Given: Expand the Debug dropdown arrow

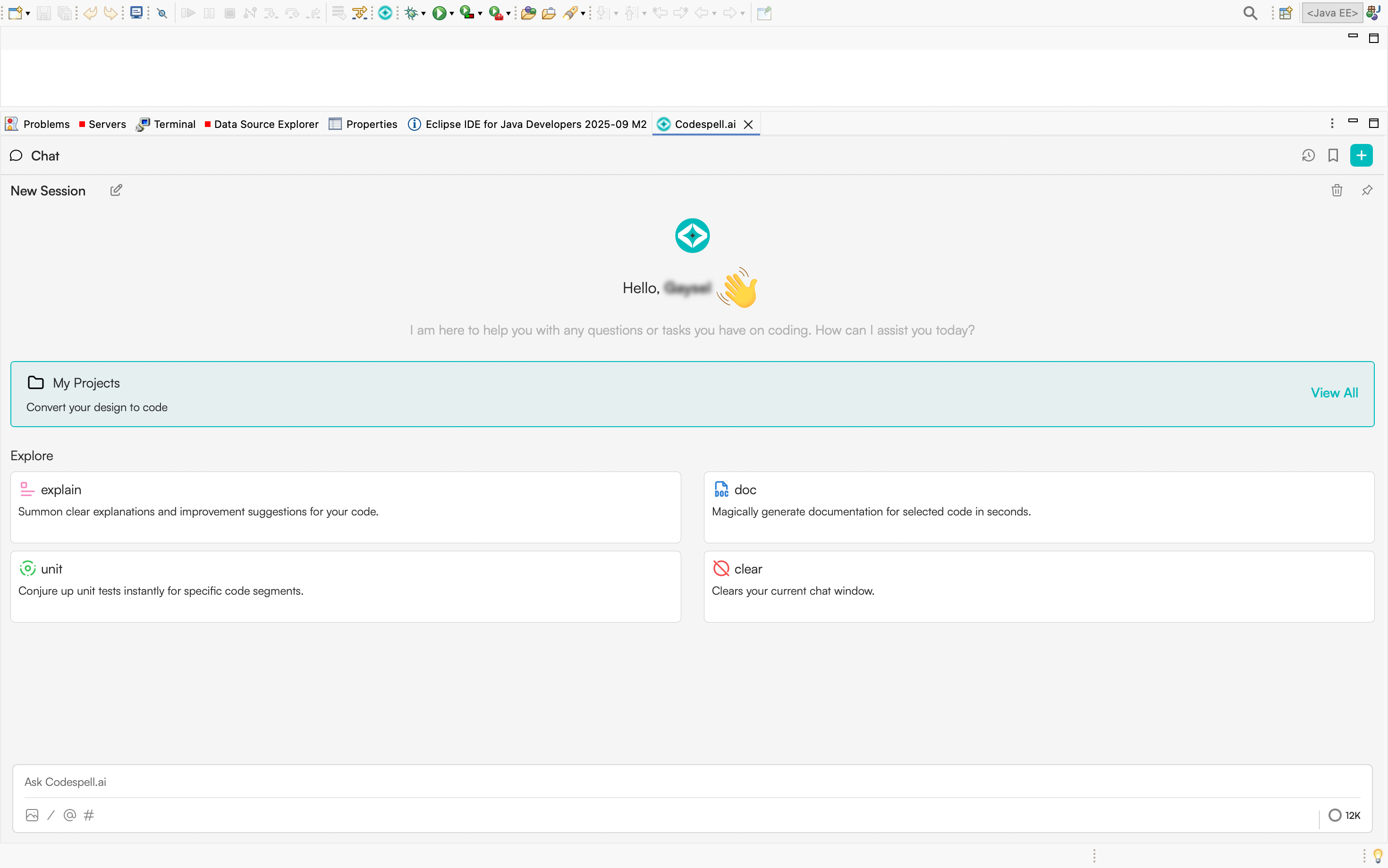Looking at the screenshot, I should (x=423, y=14).
